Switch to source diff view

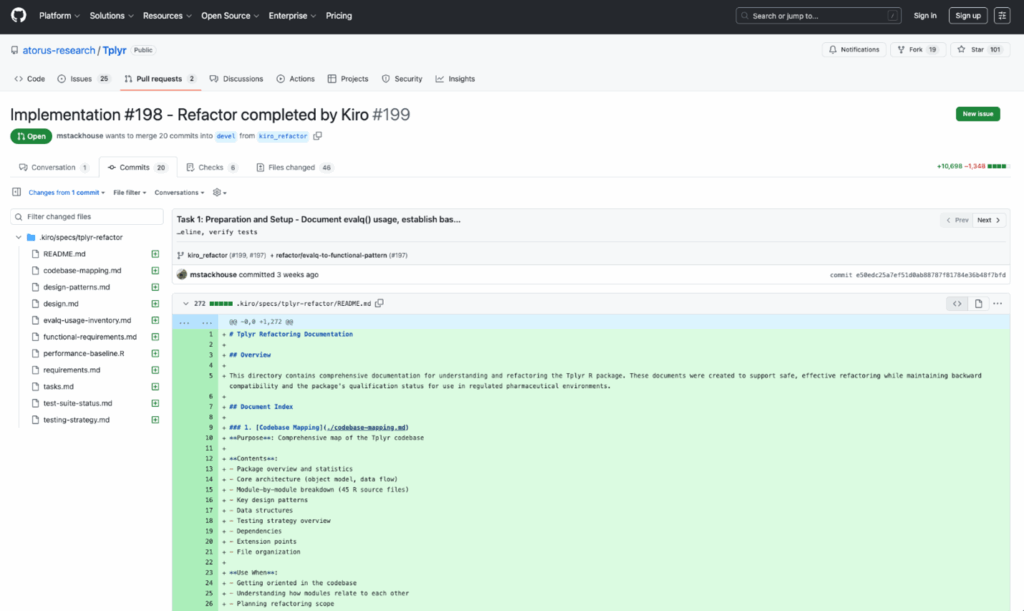click(957, 303)
